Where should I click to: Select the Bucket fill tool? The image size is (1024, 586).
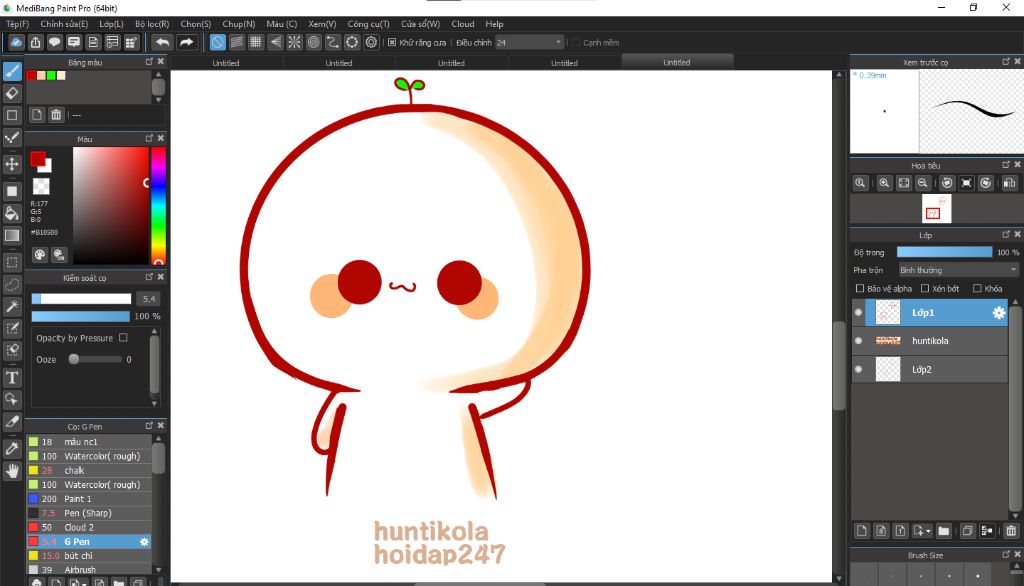12,213
